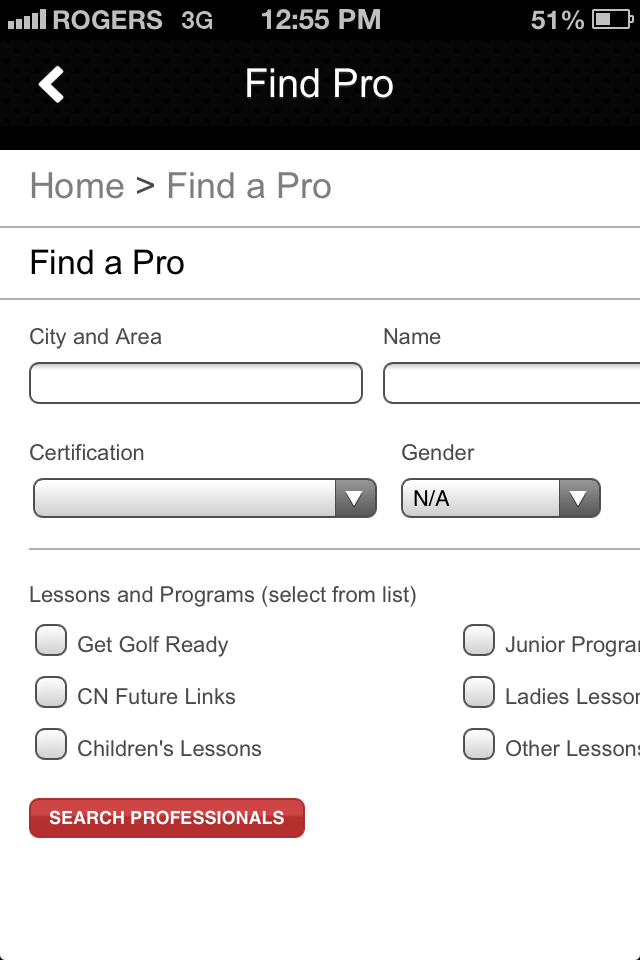Tap the back arrow icon

point(52,85)
